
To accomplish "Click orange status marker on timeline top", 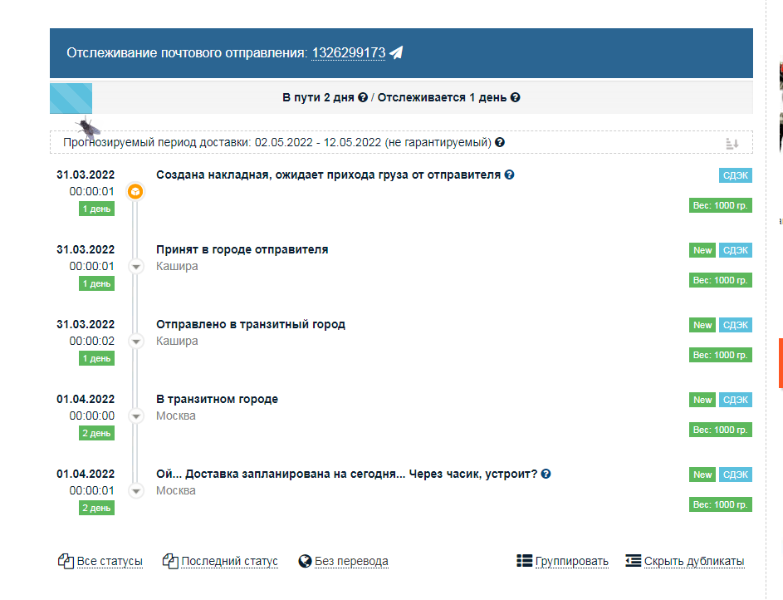I will (x=136, y=191).
